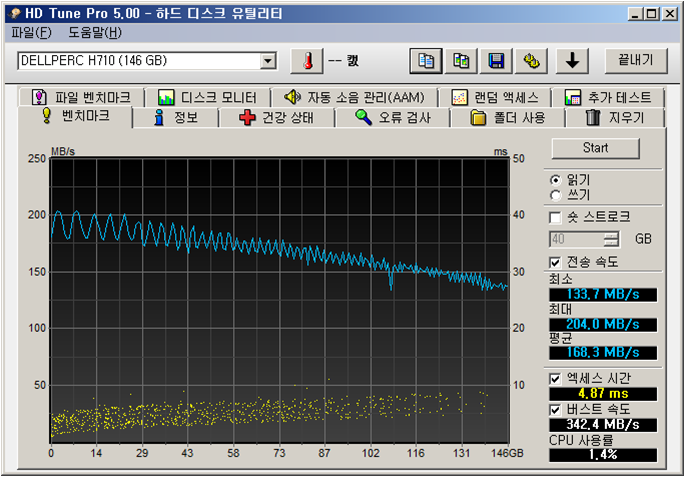The width and height of the screenshot is (685, 477).
Task: Click the short stroke GB spinner arrows
Action: [x=612, y=239]
